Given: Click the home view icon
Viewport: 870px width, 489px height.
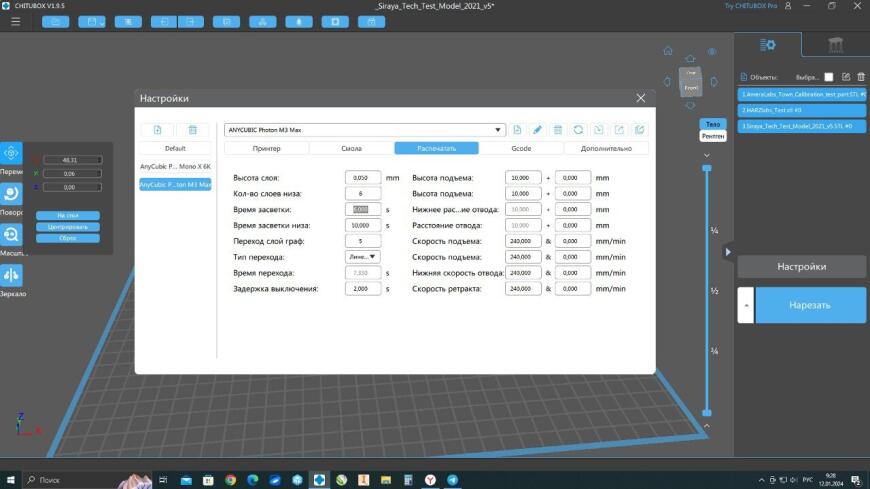Looking at the screenshot, I should 668,51.
